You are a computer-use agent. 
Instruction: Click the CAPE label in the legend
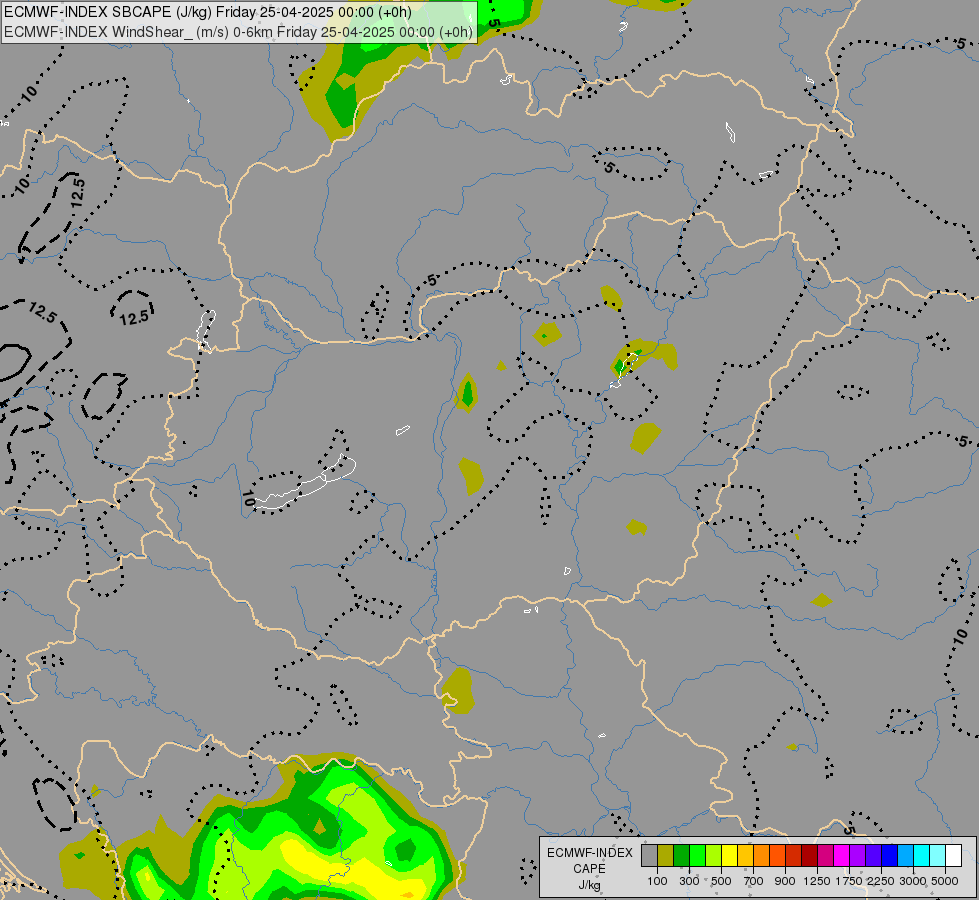click(x=589, y=869)
